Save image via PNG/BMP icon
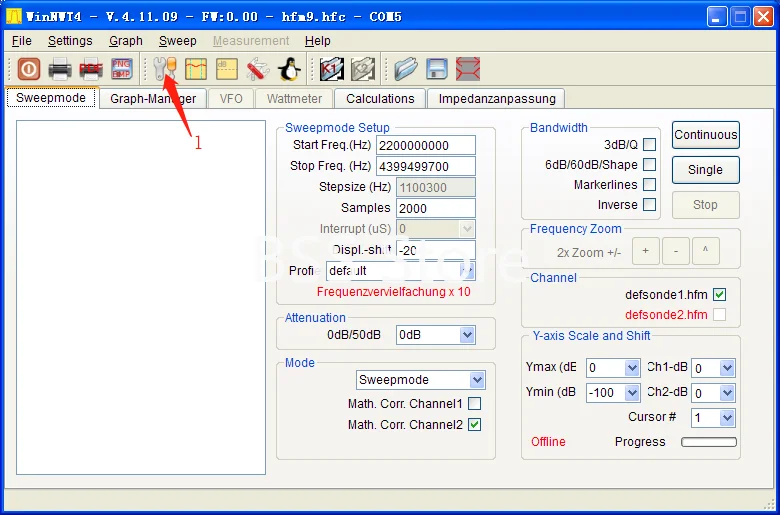The width and height of the screenshot is (780, 515). (122, 69)
